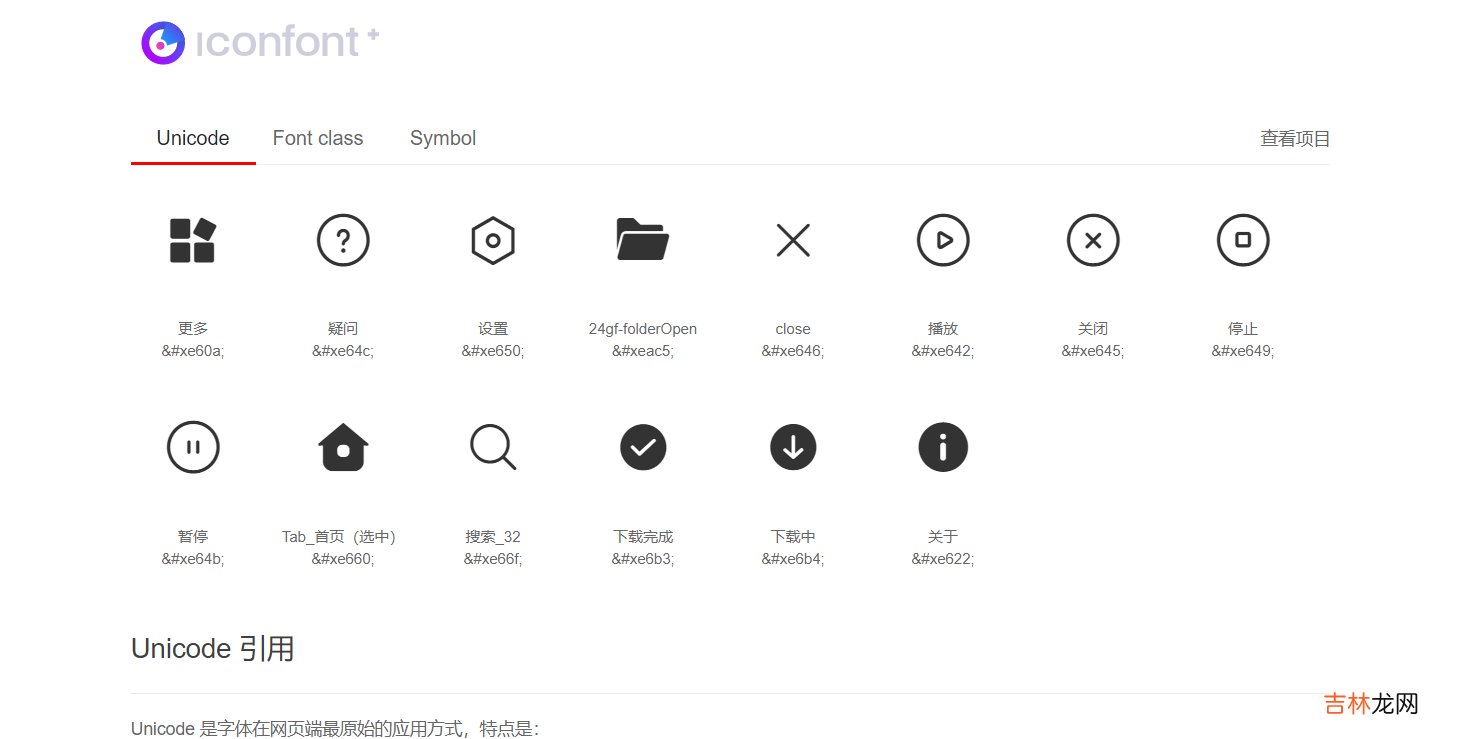Click the code &#xe6b3;

click(x=643, y=559)
